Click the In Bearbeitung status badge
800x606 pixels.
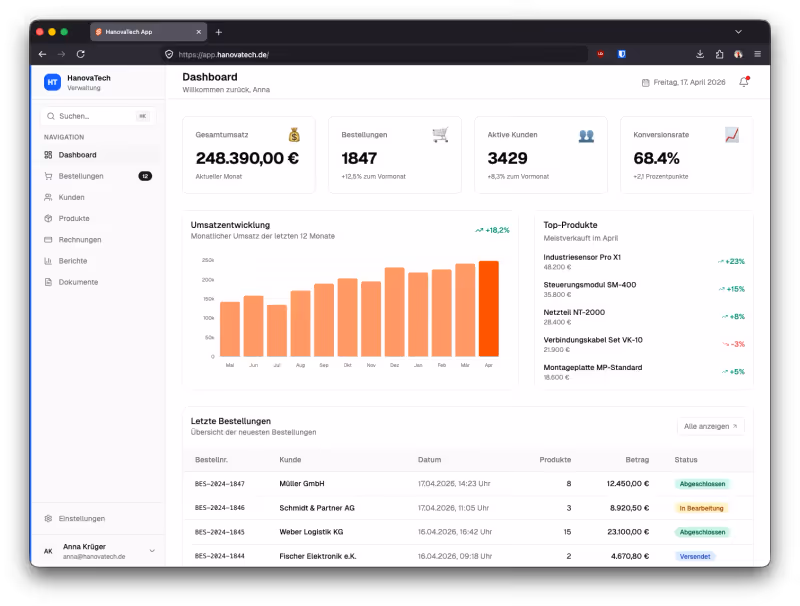click(x=701, y=509)
